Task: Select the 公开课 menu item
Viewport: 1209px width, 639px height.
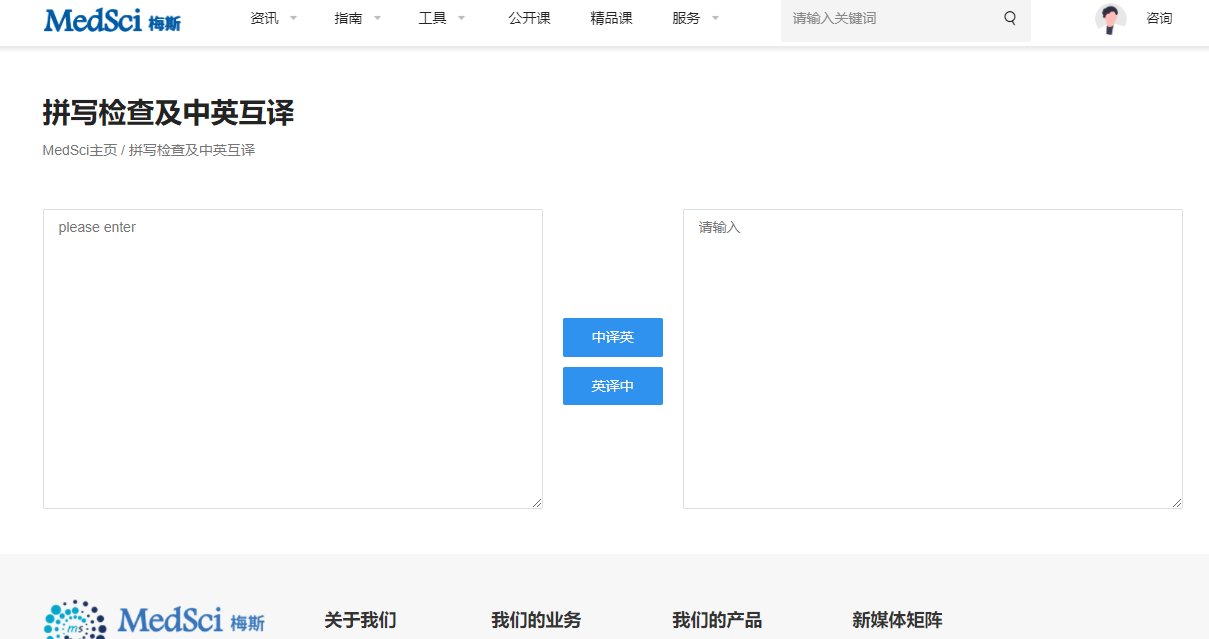Action: point(529,17)
